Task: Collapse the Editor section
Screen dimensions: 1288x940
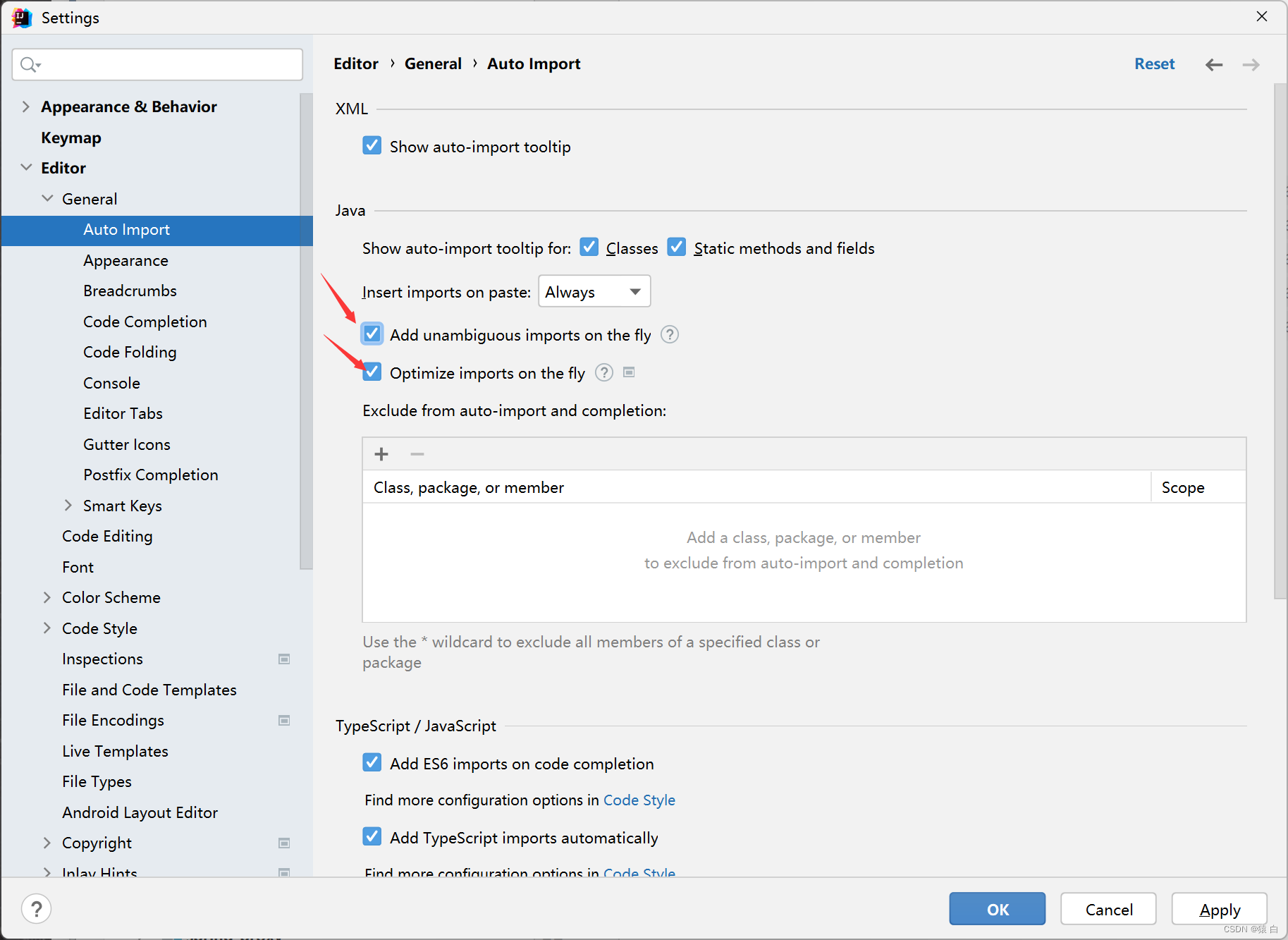Action: (26, 168)
